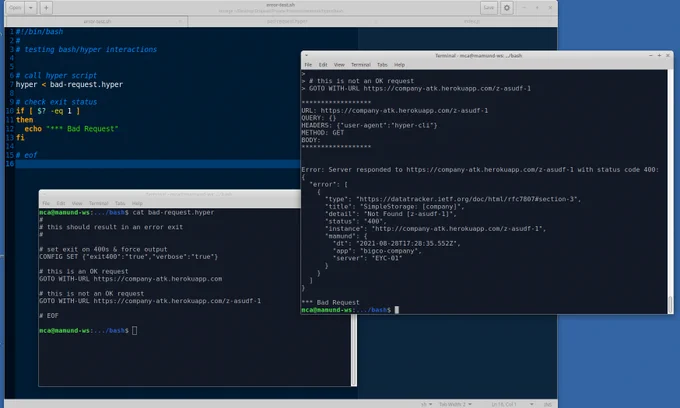Open Terminal menu in the left terminal
This screenshot has width=680, height=408.
click(x=98, y=203)
